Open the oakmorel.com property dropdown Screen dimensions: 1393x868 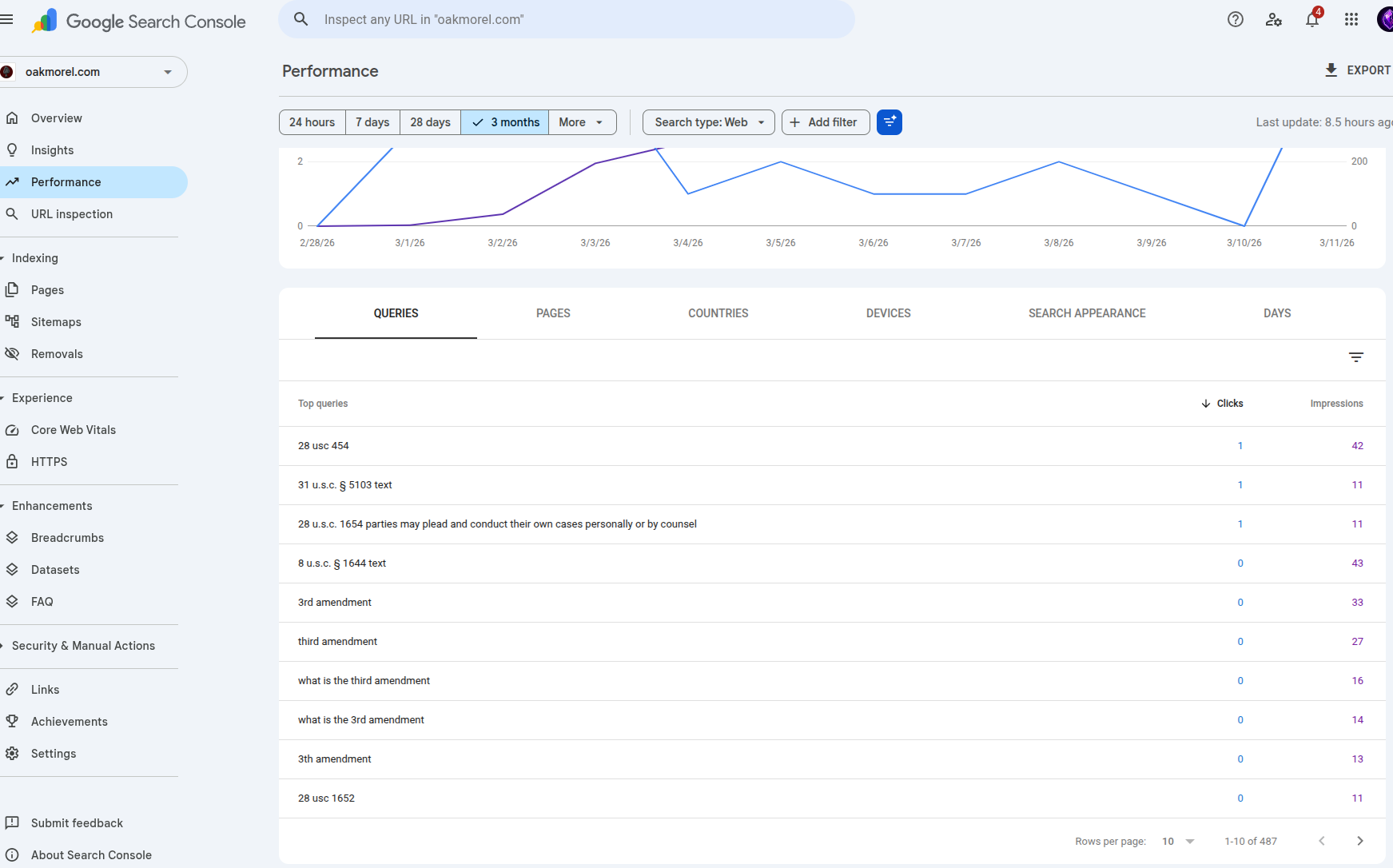point(94,72)
